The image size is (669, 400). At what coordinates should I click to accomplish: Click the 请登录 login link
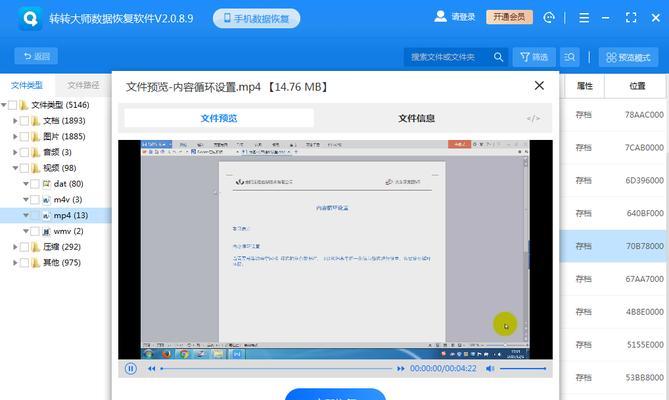463,17
